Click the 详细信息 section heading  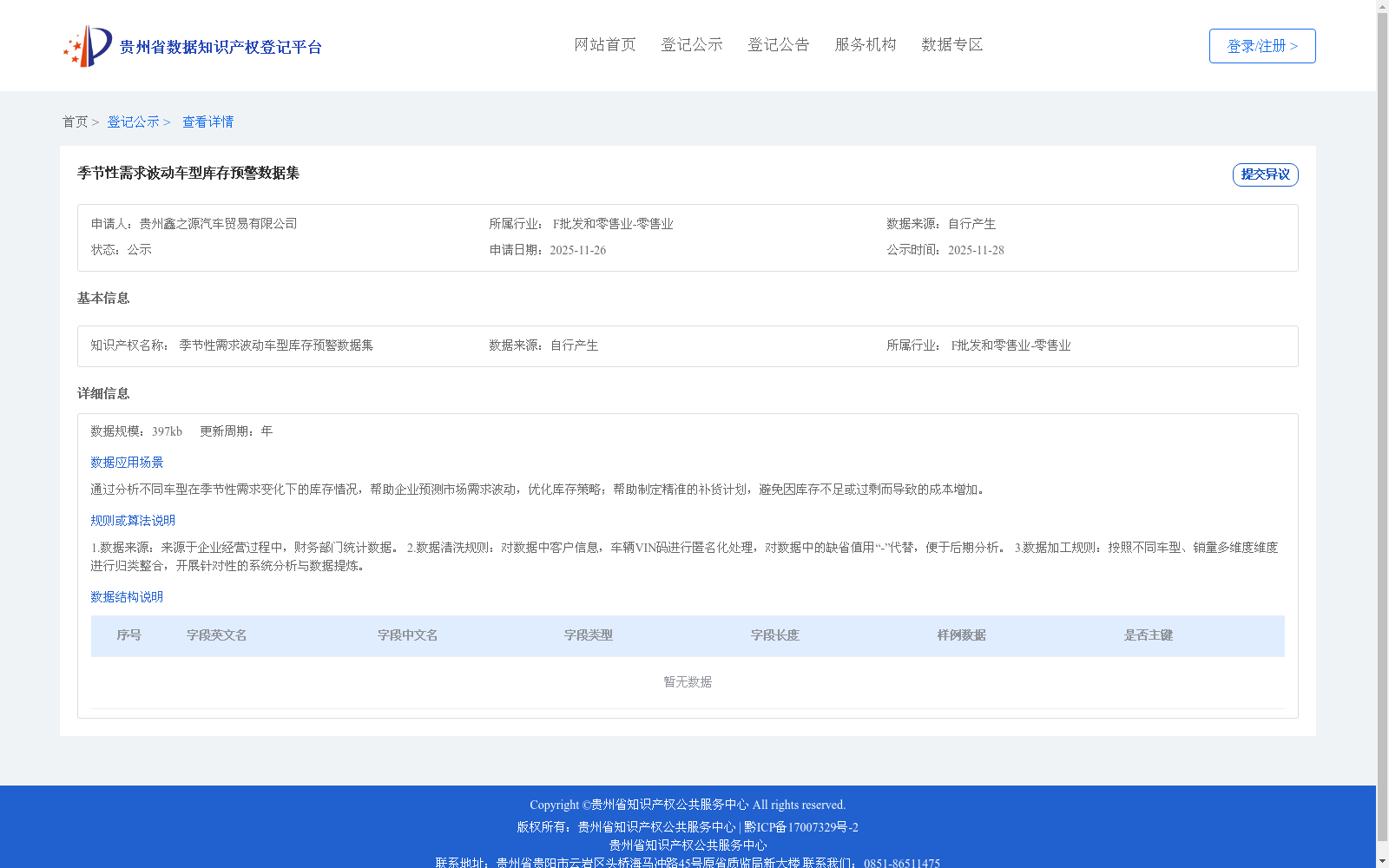point(103,394)
